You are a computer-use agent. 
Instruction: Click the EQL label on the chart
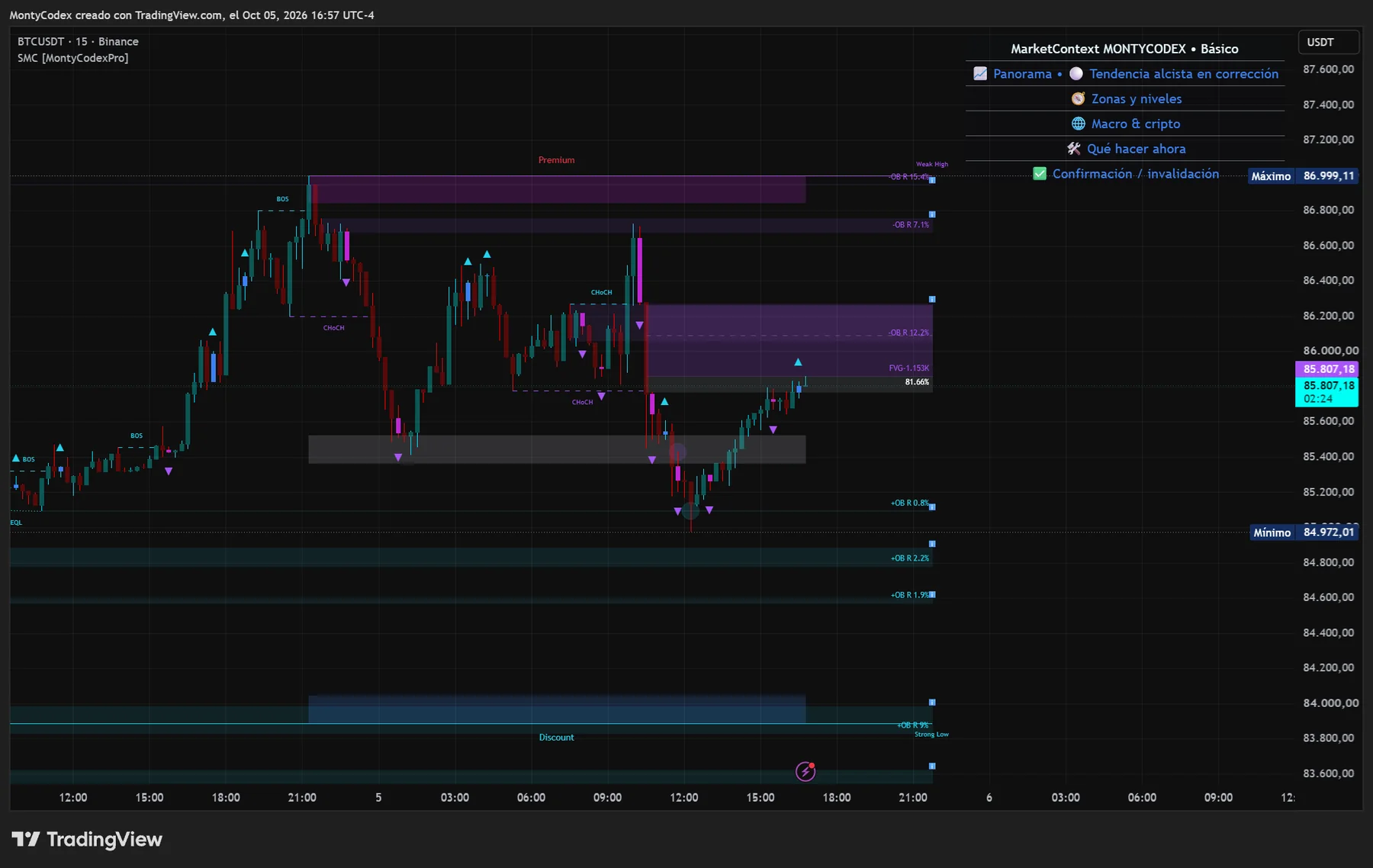(16, 522)
